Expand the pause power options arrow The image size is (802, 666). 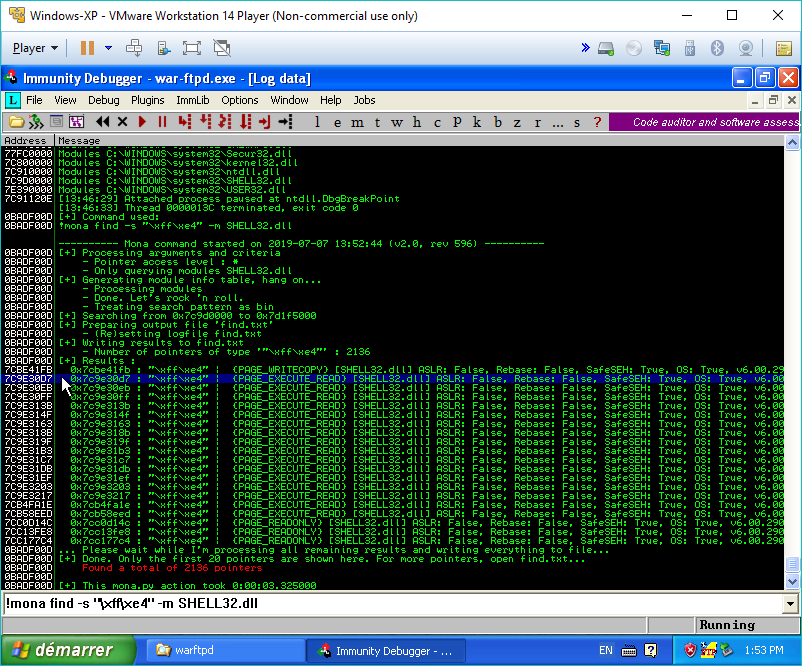[108, 48]
